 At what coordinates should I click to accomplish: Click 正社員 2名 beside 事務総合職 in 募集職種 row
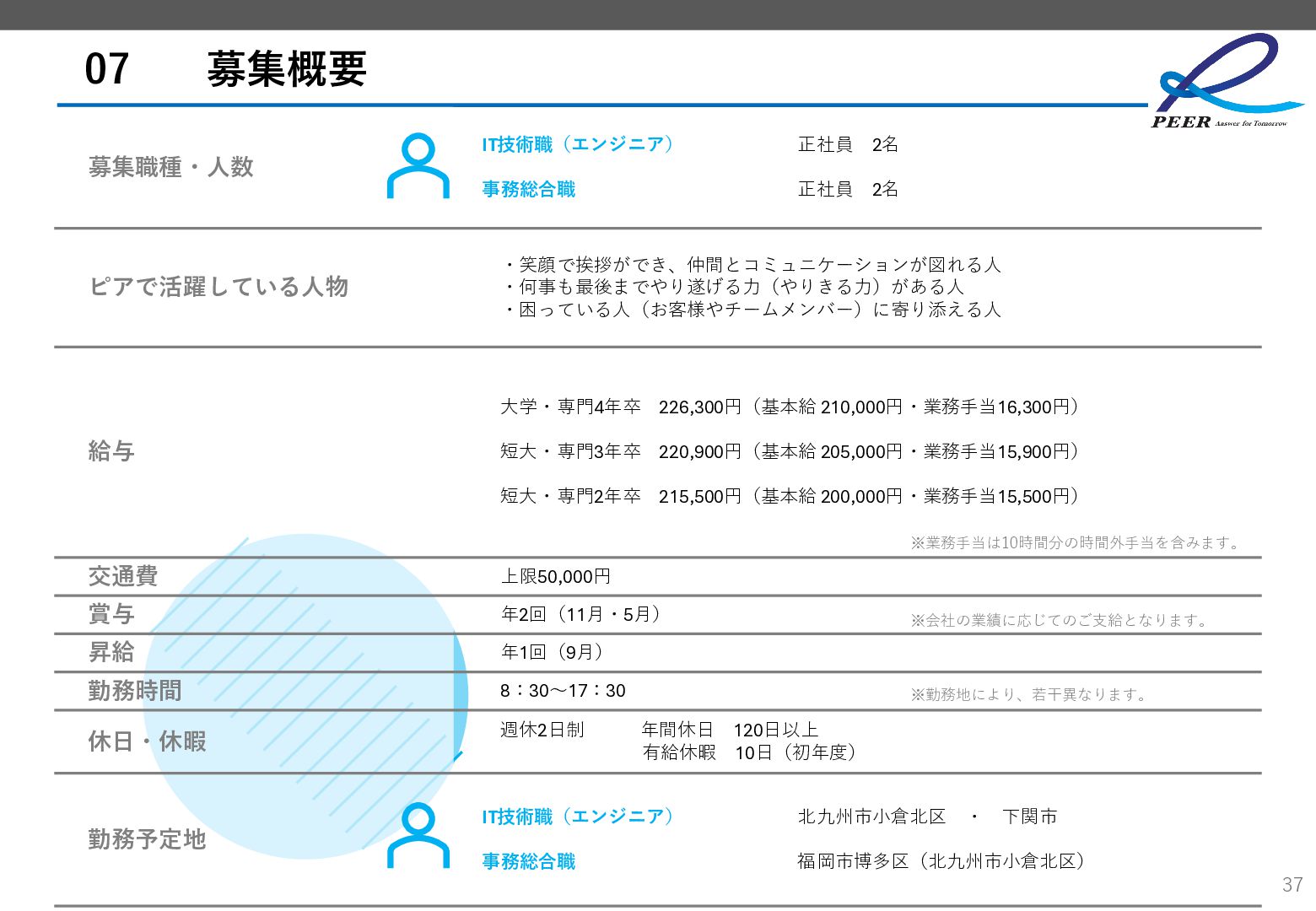point(848,189)
